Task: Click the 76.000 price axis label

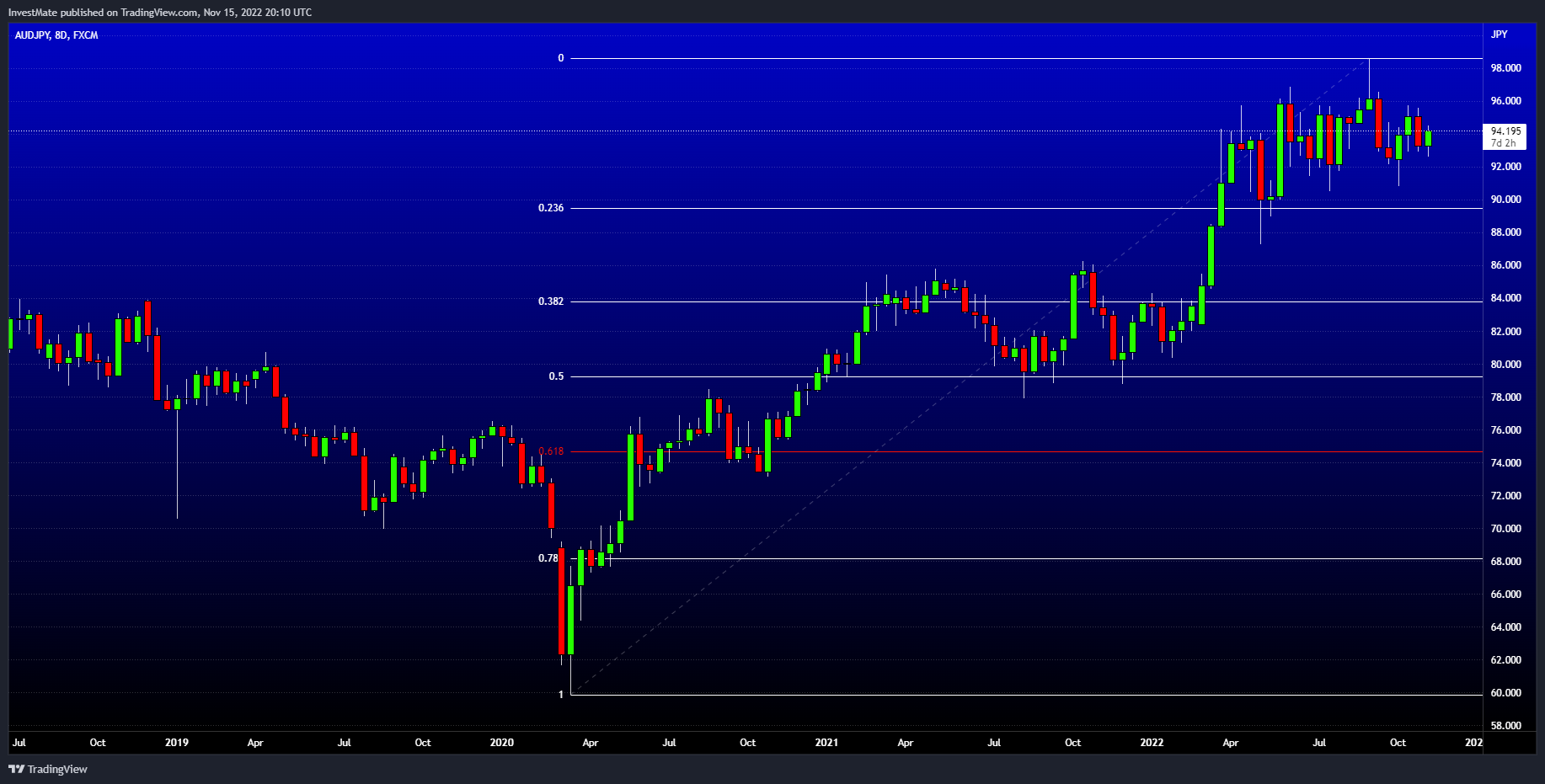Action: point(1505,430)
